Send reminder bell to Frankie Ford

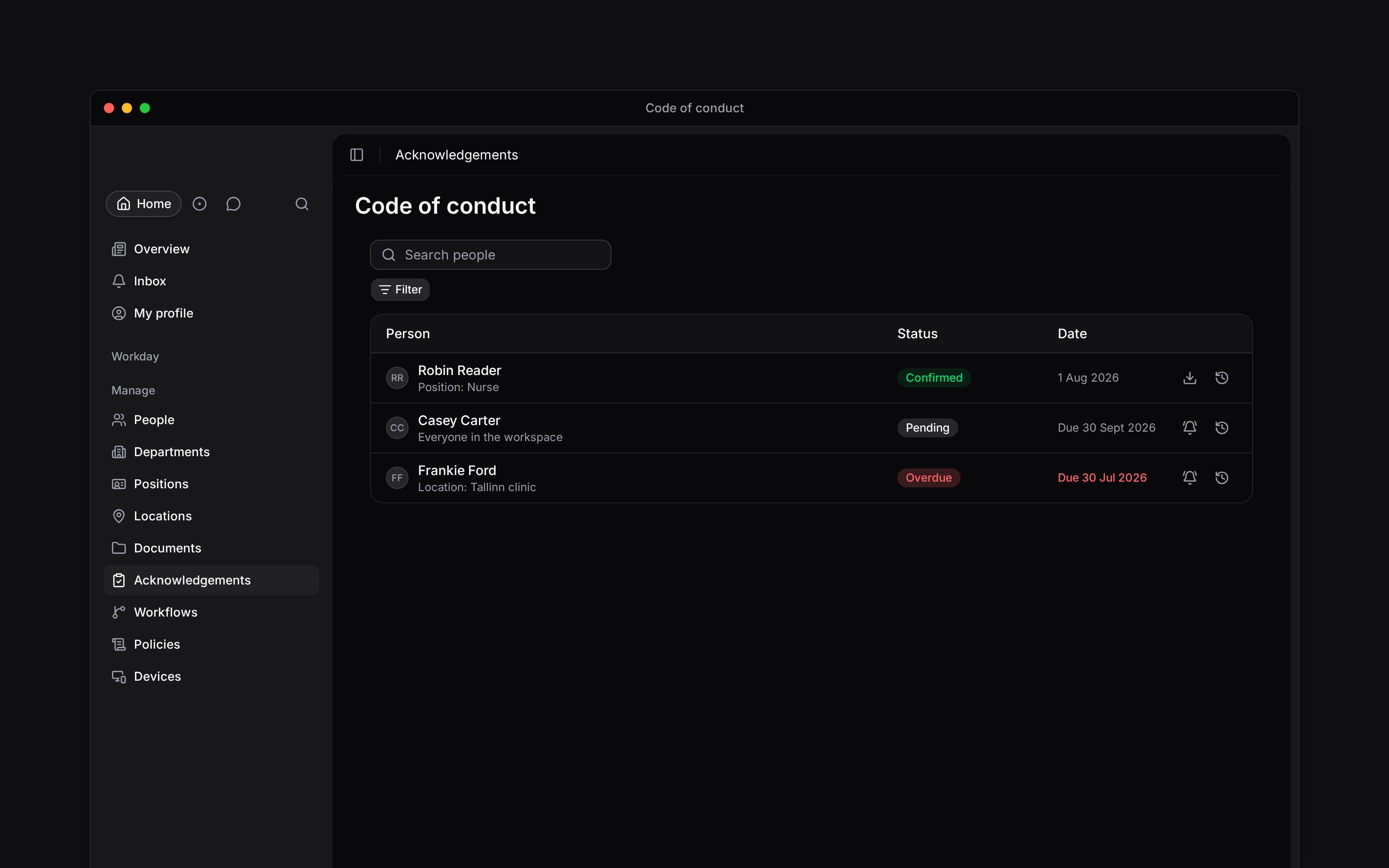(x=1190, y=477)
